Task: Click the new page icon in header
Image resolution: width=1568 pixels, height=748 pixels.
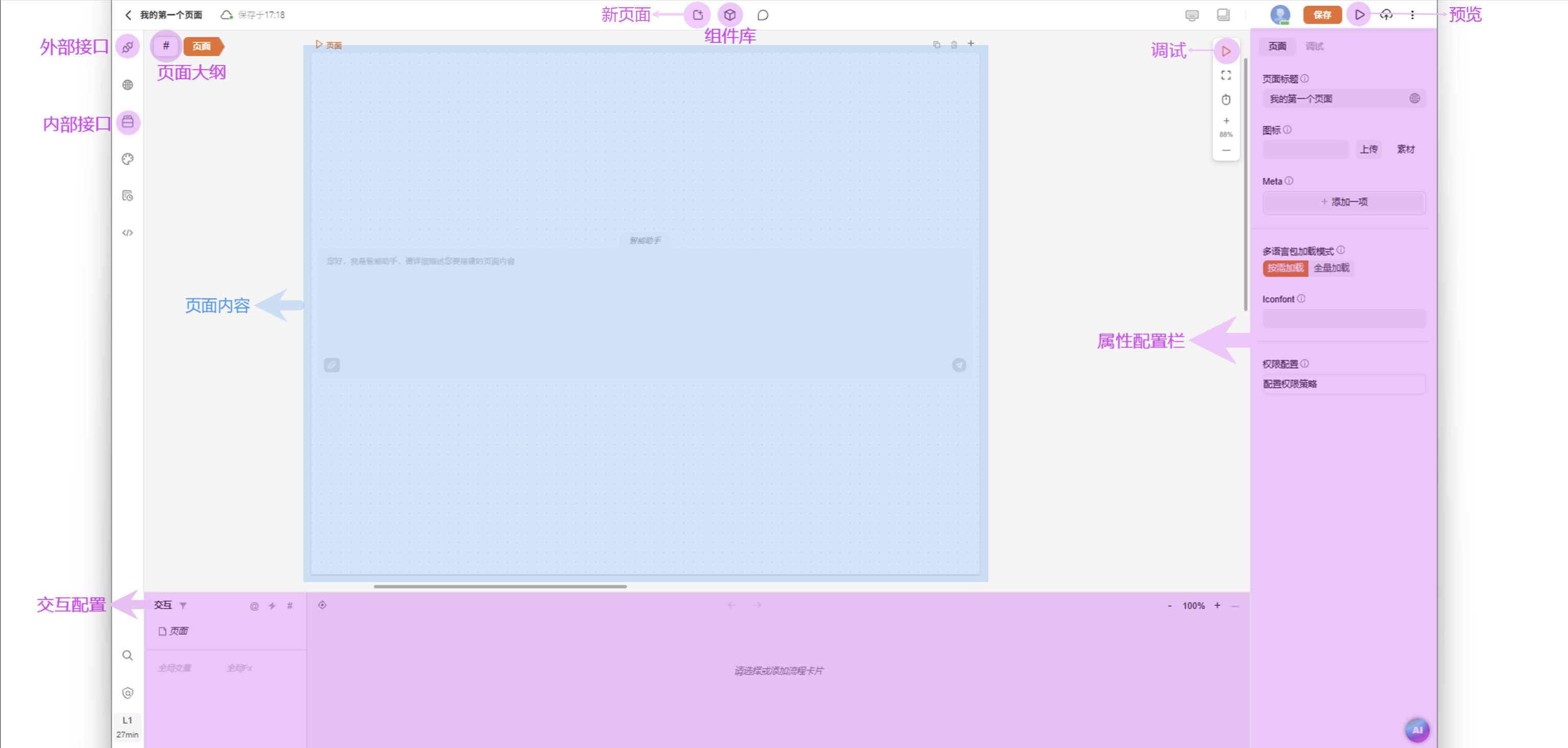Action: point(698,15)
